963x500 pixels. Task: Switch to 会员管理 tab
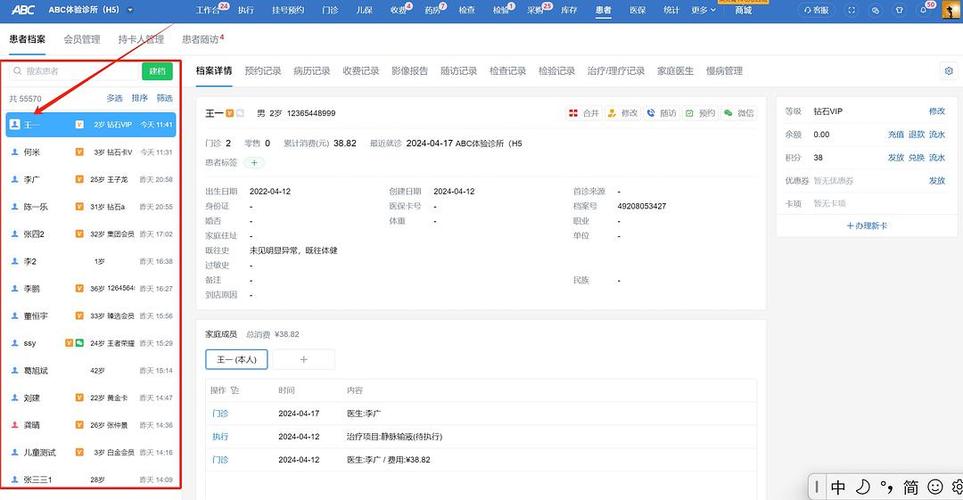click(82, 39)
